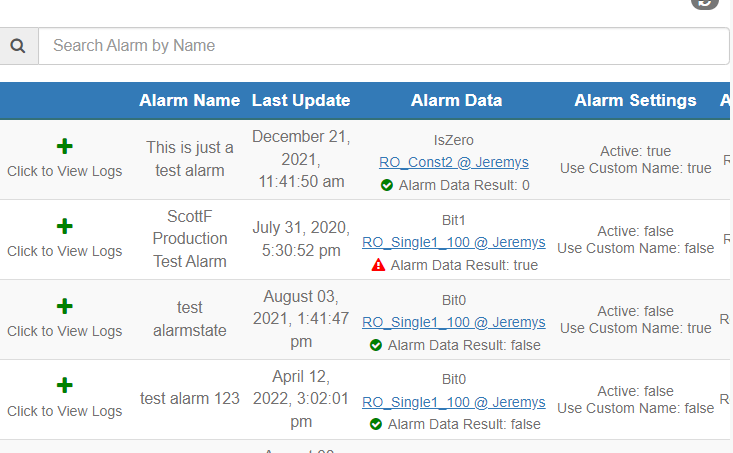
Task: Click green check icon in test alarm 123 row
Action: [x=376, y=424]
